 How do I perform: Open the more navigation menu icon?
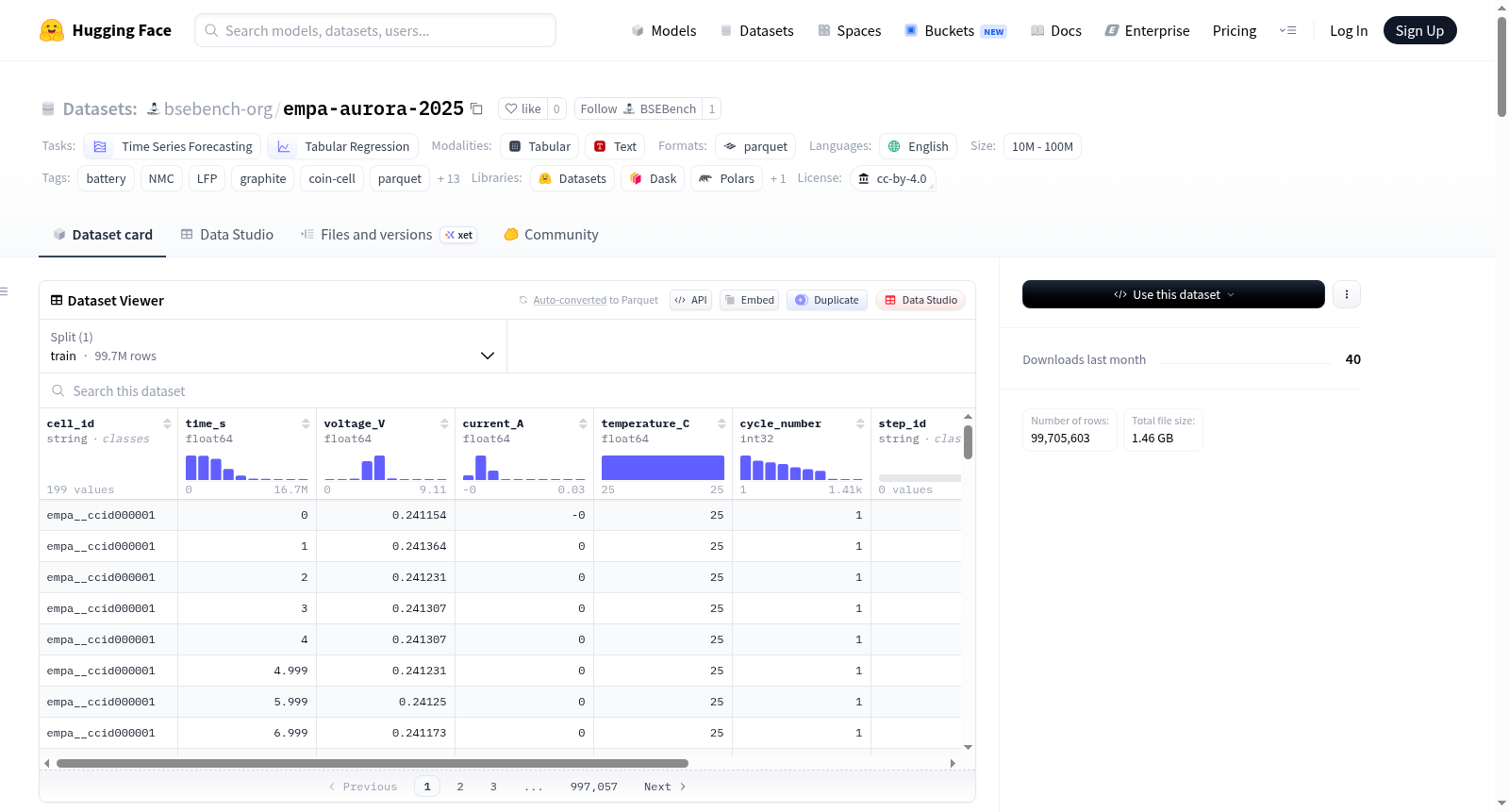[x=1287, y=30]
